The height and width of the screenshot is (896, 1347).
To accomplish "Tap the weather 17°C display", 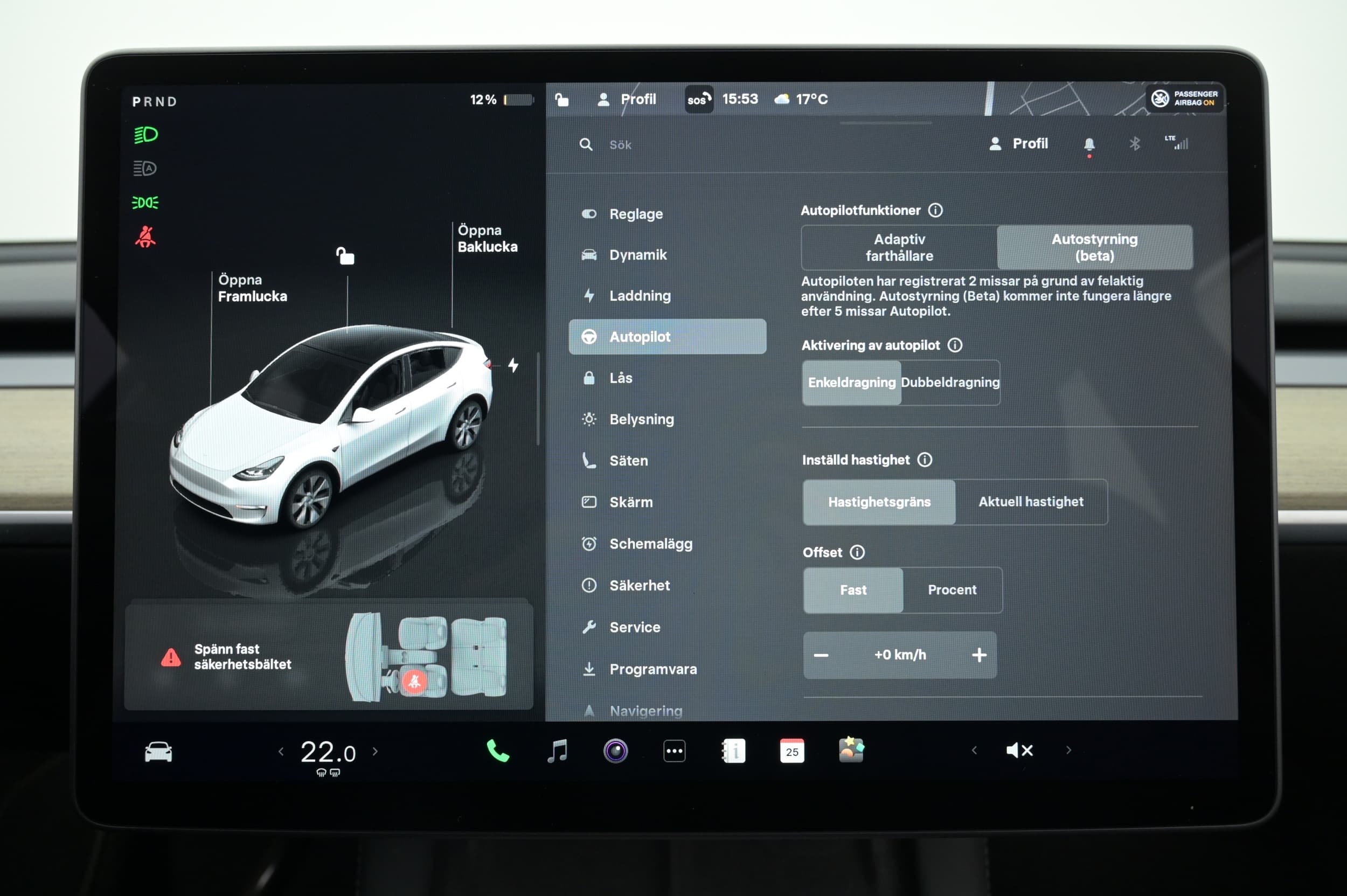I will click(x=800, y=100).
